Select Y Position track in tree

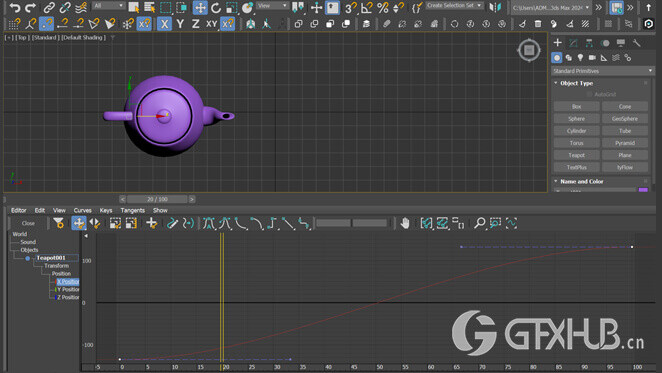(68, 289)
